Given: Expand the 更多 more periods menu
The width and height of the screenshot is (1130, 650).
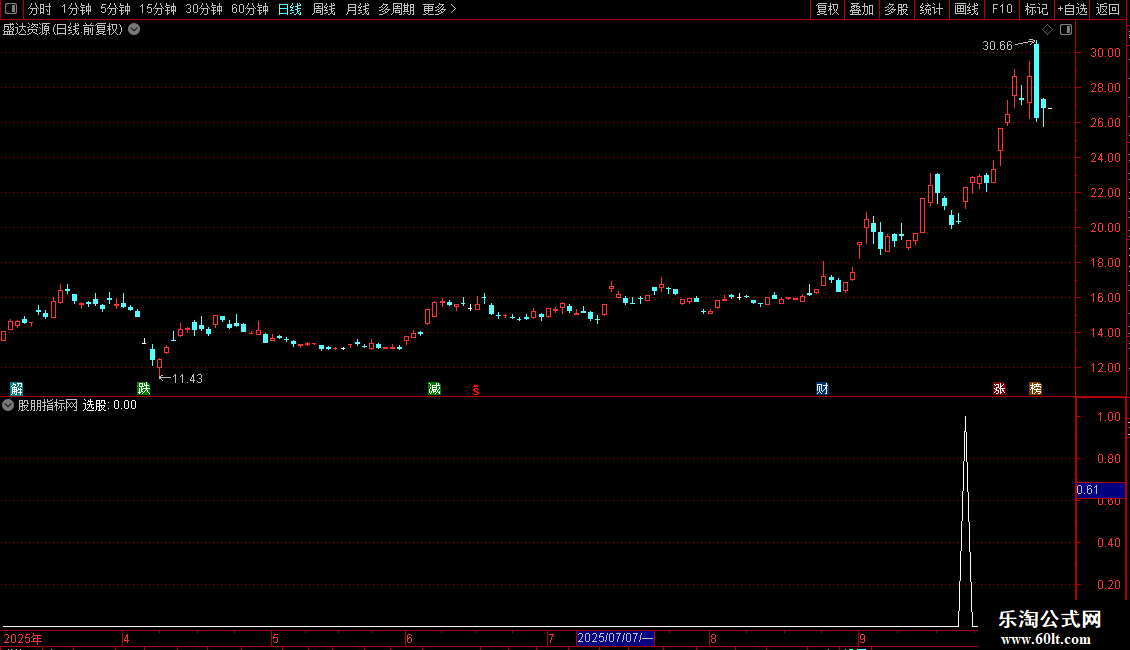Looking at the screenshot, I should [x=439, y=9].
